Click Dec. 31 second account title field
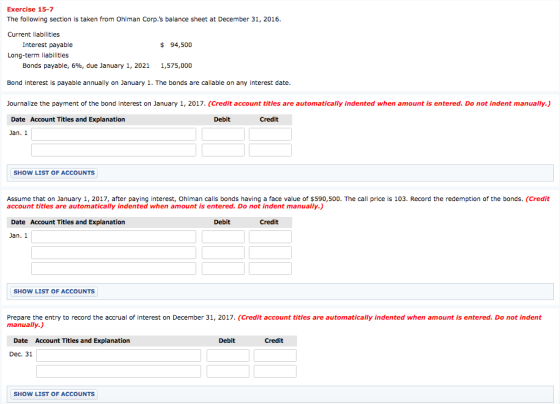560x404 pixels. pyautogui.click(x=119, y=371)
